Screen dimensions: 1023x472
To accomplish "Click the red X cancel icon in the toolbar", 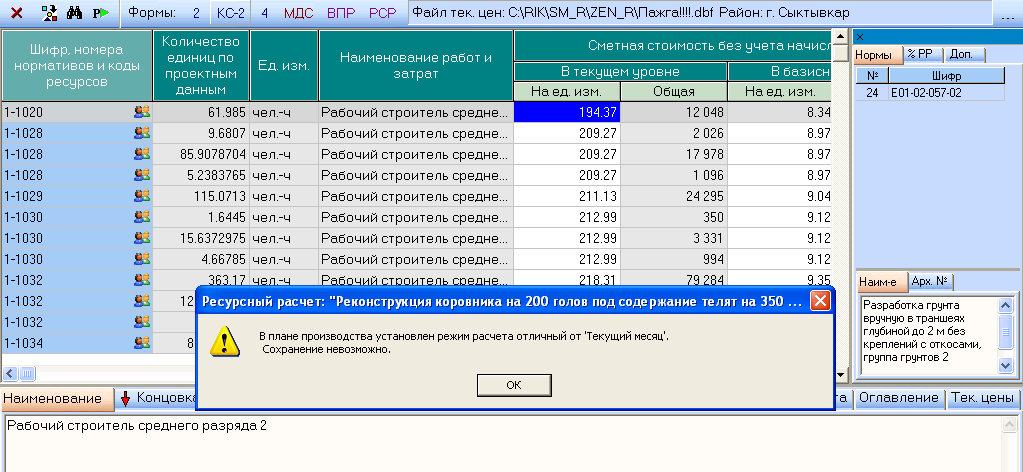I will (x=17, y=12).
